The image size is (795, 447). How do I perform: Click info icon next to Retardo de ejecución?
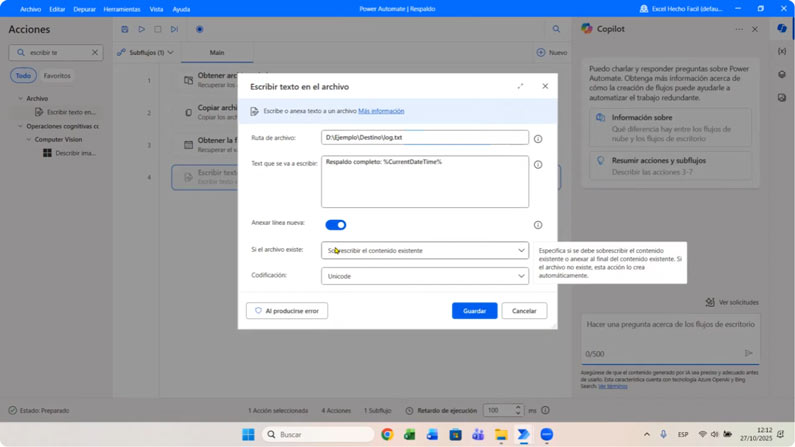tap(546, 410)
